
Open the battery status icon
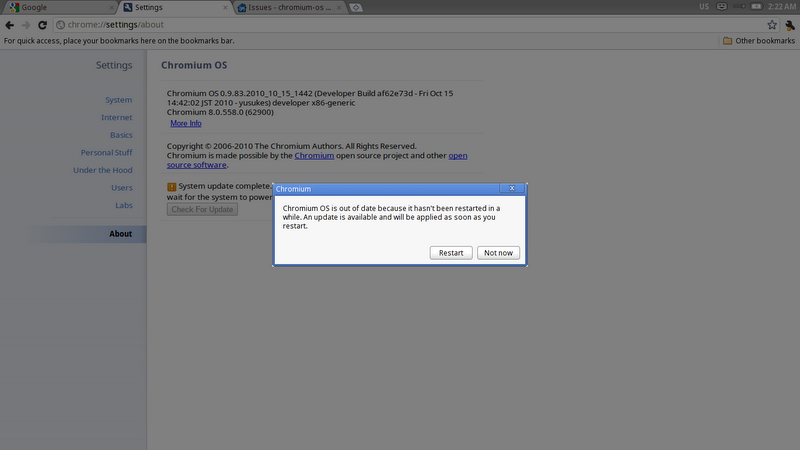coord(757,7)
